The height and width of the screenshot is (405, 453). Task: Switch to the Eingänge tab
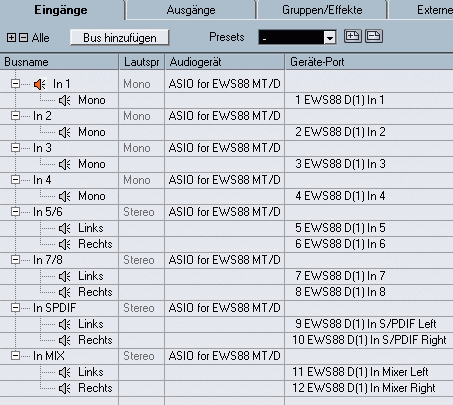tap(61, 10)
